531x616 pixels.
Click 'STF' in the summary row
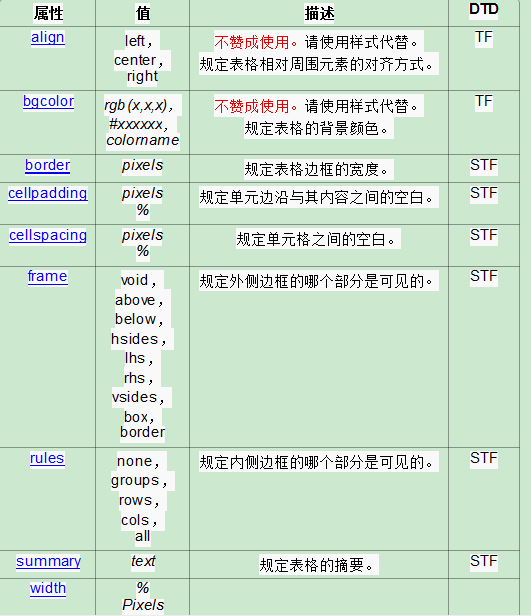(484, 561)
